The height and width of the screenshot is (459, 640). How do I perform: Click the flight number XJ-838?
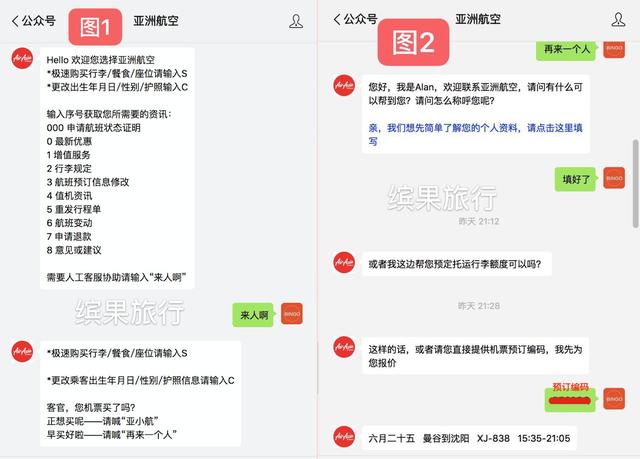point(493,438)
